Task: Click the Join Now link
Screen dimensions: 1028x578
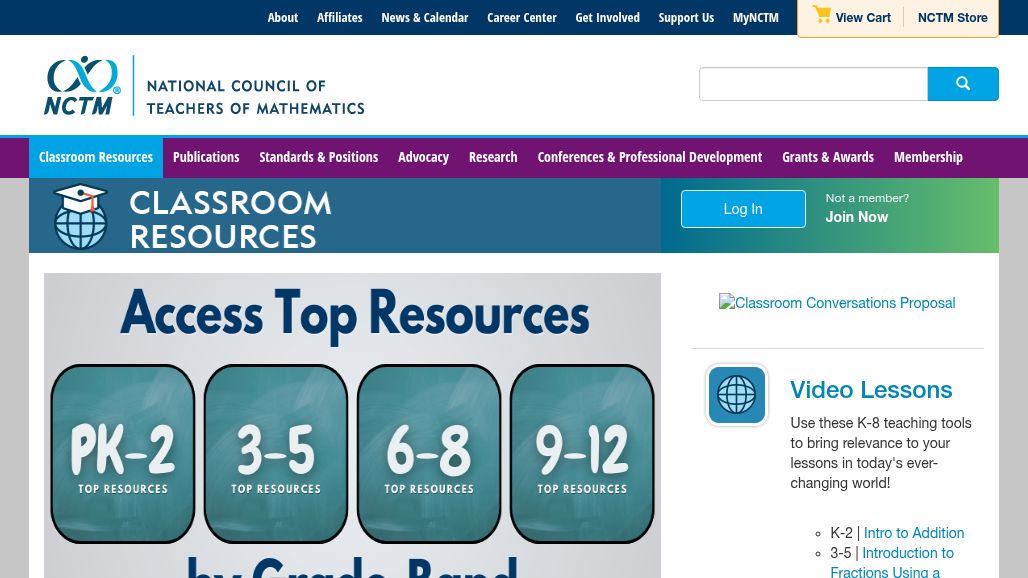Action: (856, 217)
